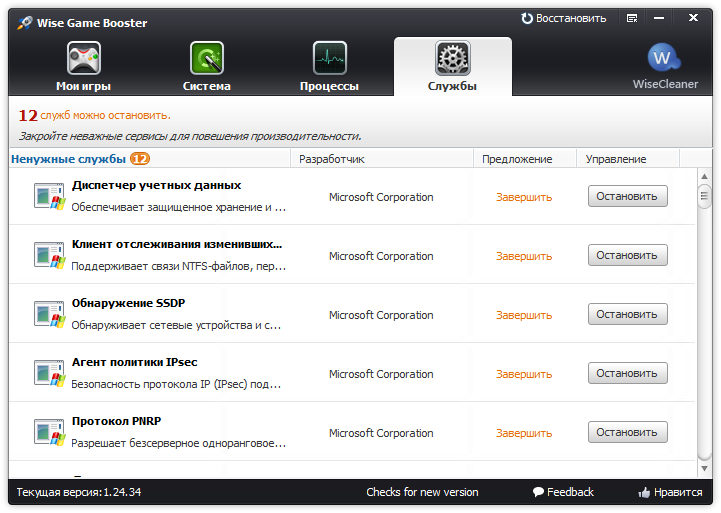Viewport: 721px width, 513px height.
Task: Open the Processes monitor icon
Action: pos(329,59)
